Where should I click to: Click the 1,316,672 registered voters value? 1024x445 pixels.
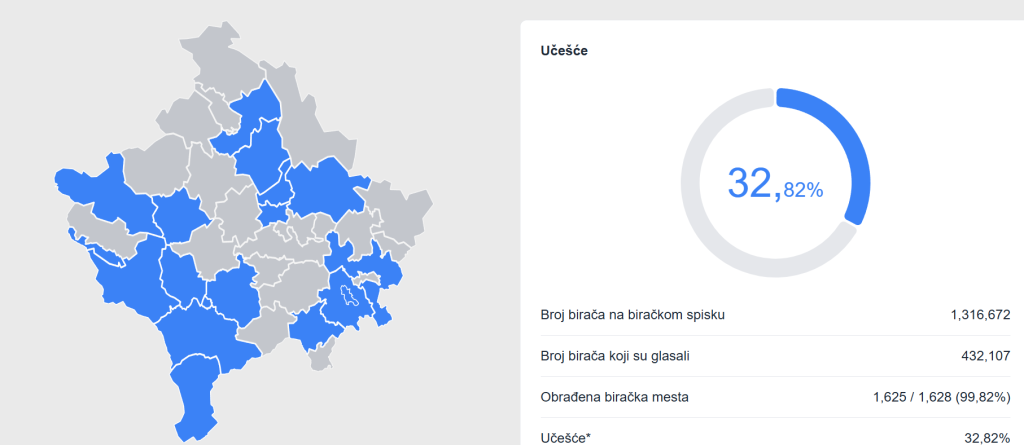[x=980, y=315]
